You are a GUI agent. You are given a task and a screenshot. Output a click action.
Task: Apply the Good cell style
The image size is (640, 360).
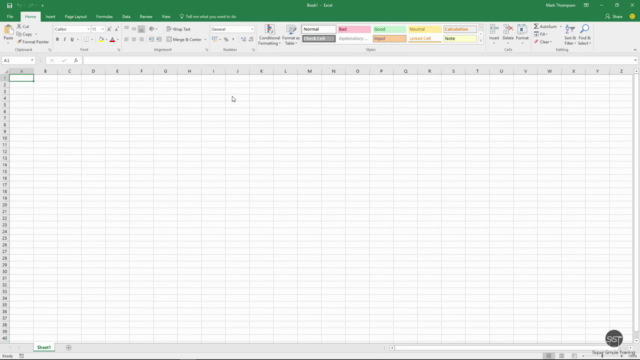(x=389, y=29)
